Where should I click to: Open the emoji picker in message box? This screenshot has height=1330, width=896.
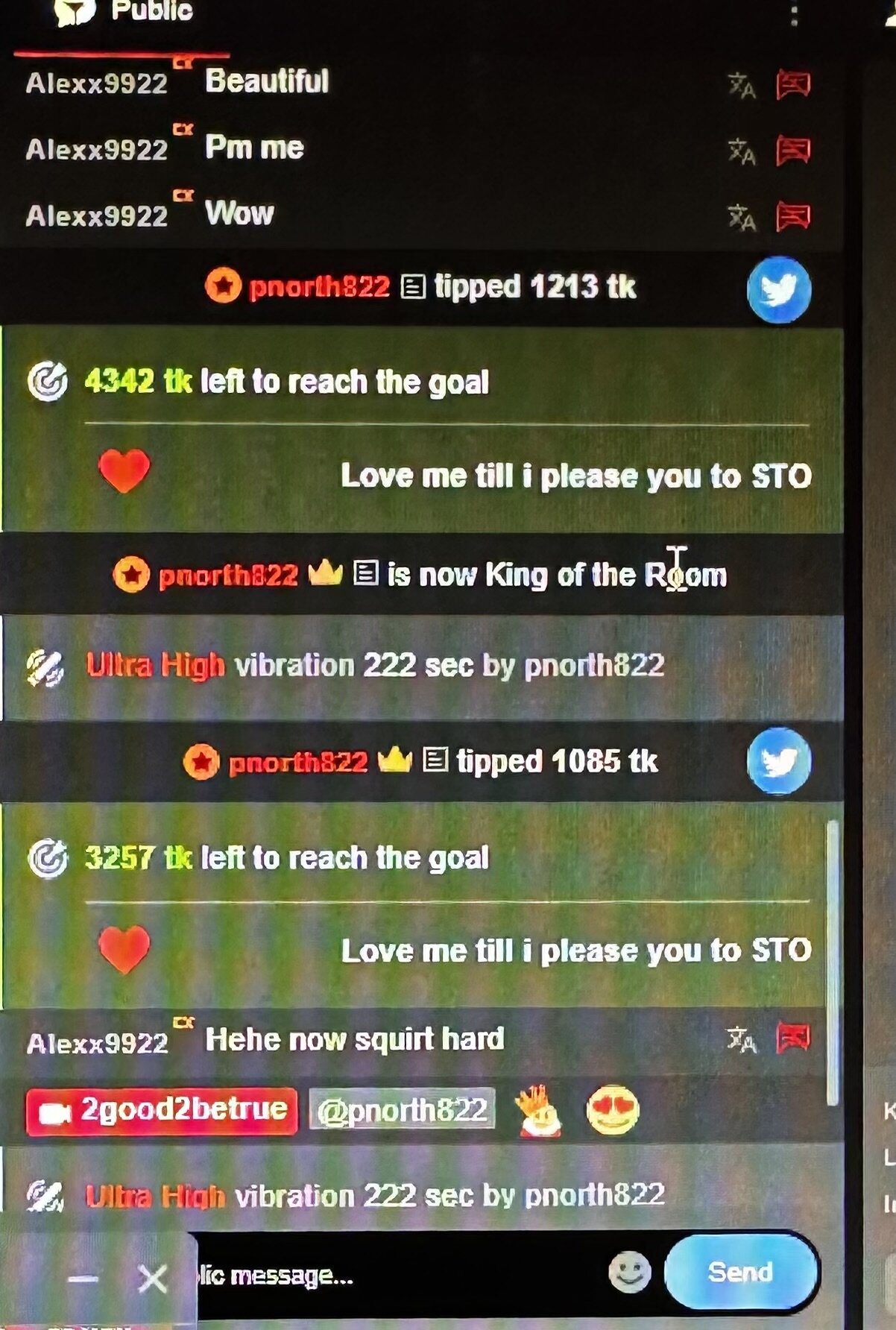click(629, 1272)
